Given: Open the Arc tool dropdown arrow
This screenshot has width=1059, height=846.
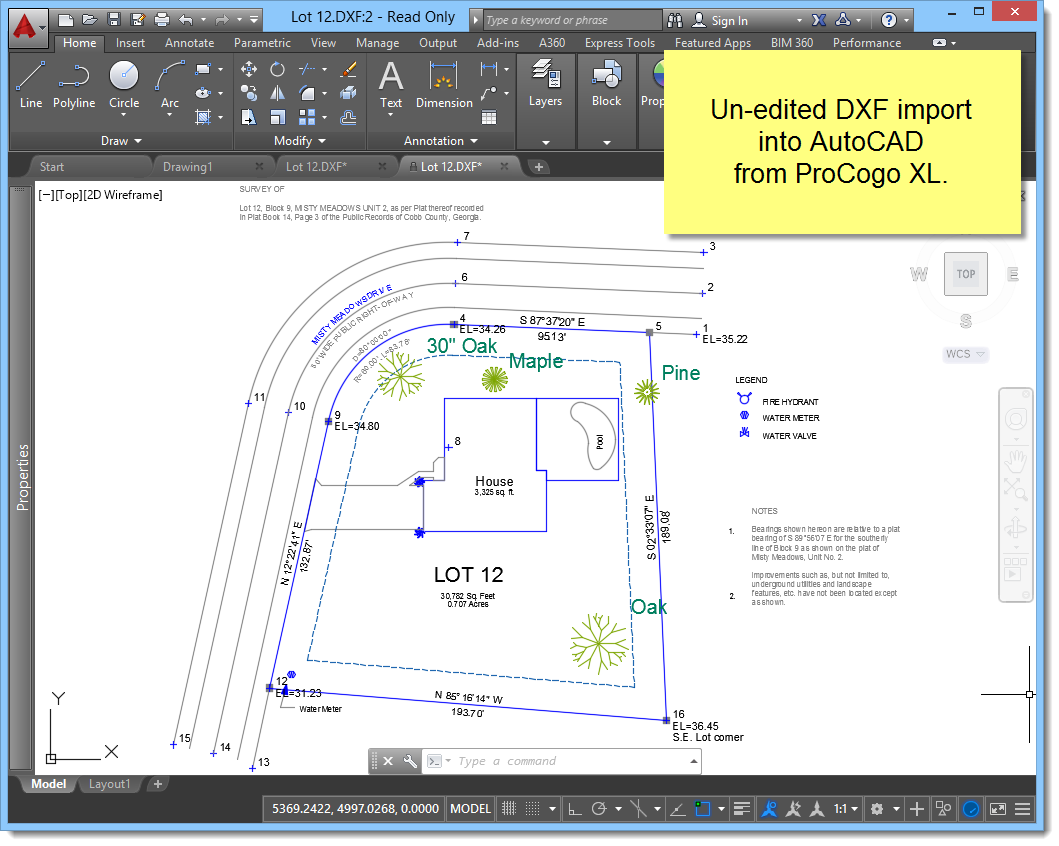Looking at the screenshot, I should coord(170,115).
